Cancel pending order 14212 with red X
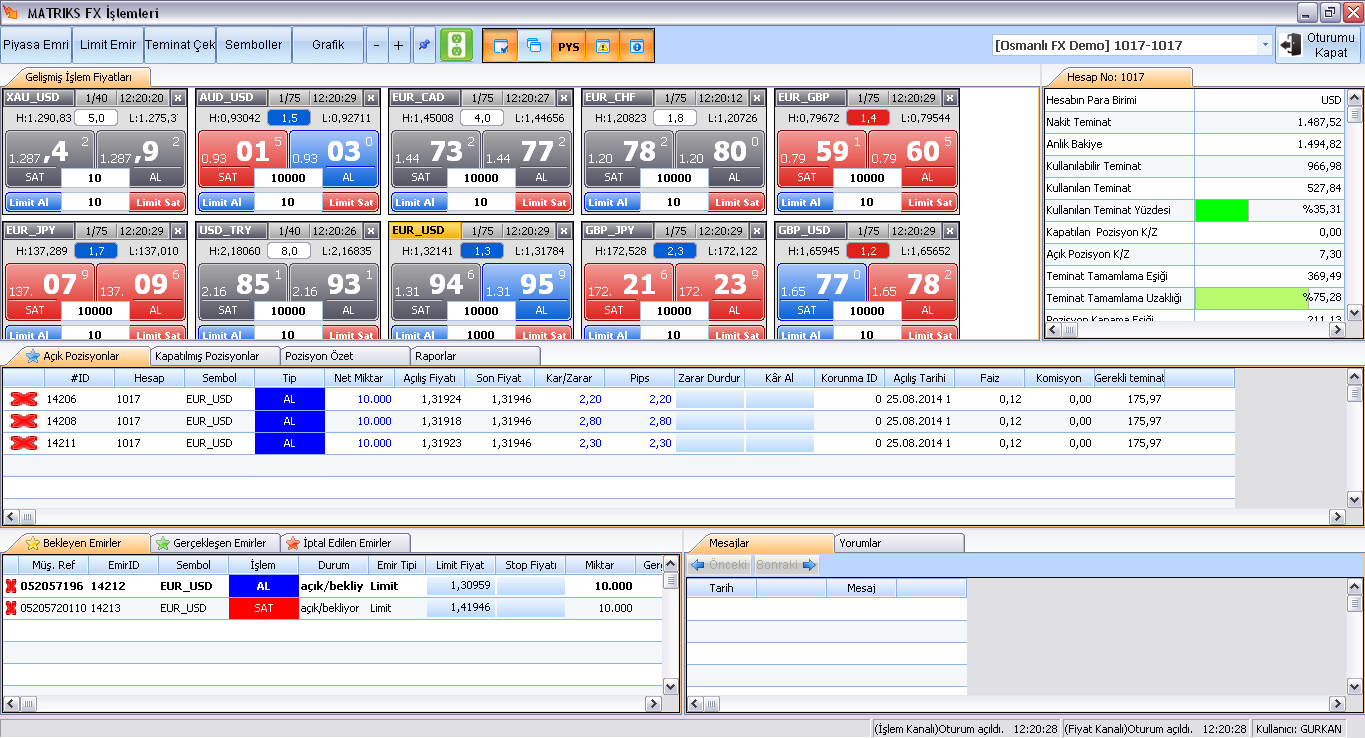The image size is (1365, 738). 11,586
